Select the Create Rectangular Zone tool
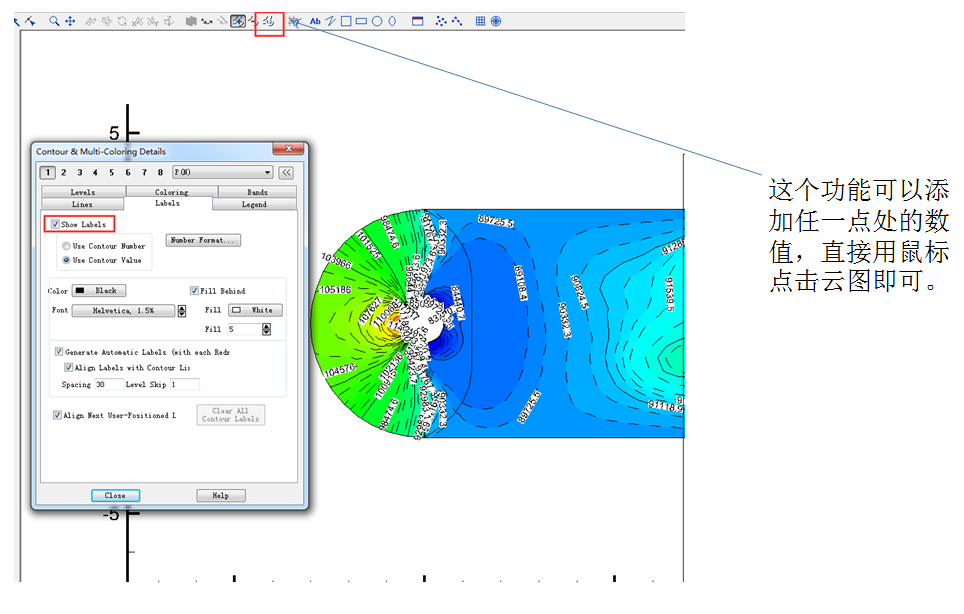 (480, 21)
